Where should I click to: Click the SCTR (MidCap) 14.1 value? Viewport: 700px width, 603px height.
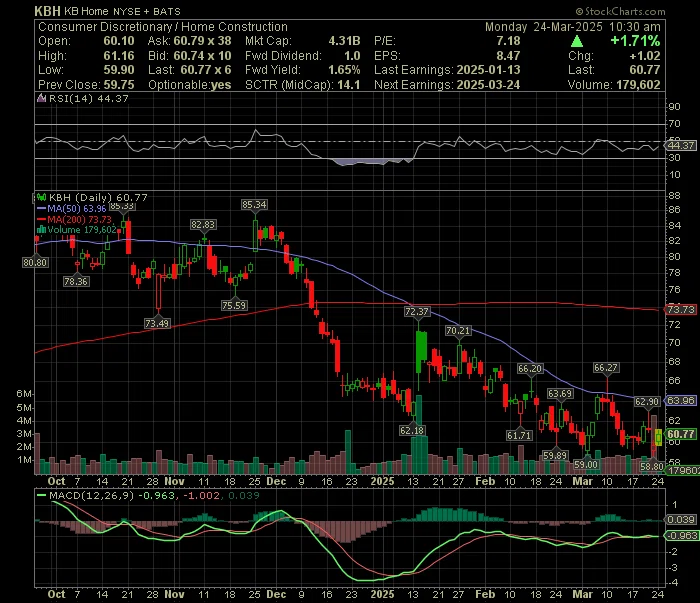pyautogui.click(x=350, y=85)
